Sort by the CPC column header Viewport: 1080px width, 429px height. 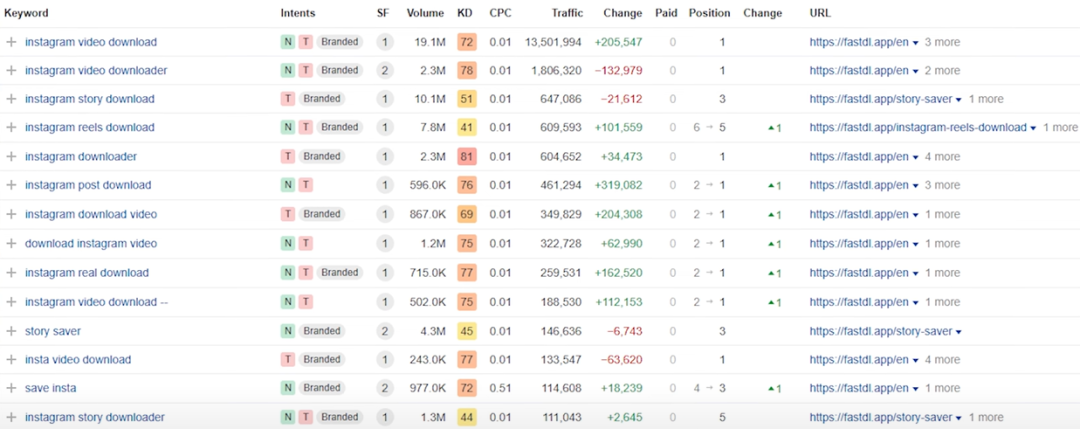pyautogui.click(x=501, y=13)
